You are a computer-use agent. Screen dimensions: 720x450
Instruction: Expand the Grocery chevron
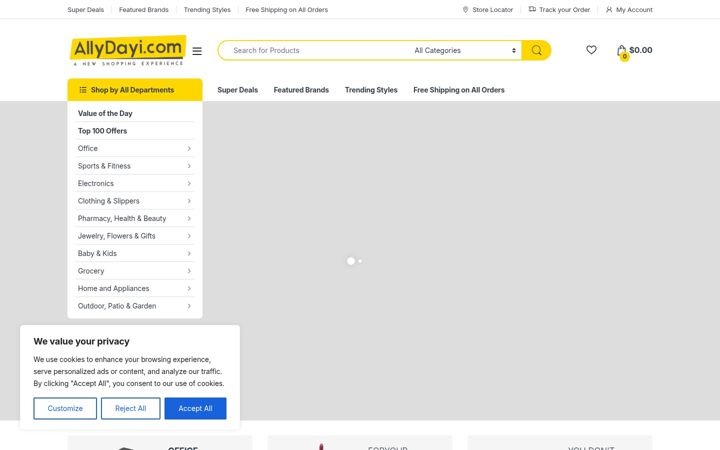coord(189,271)
